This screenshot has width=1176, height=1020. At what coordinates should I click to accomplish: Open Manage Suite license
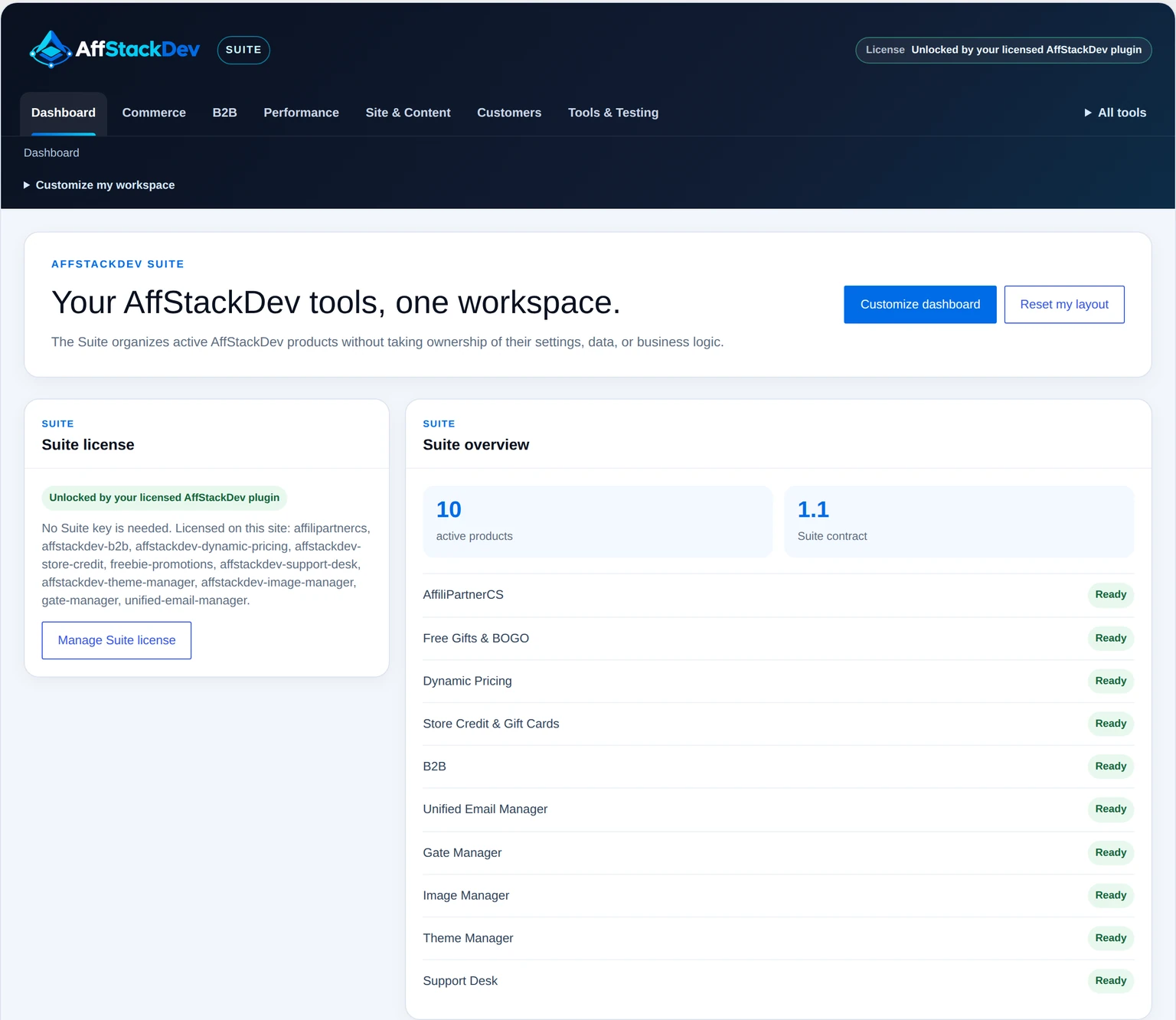click(x=116, y=640)
